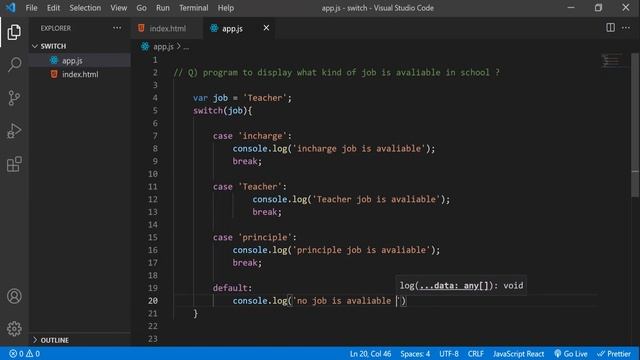This screenshot has width=640, height=360.
Task: Change file encoding via UTF-8
Action: tap(449, 353)
